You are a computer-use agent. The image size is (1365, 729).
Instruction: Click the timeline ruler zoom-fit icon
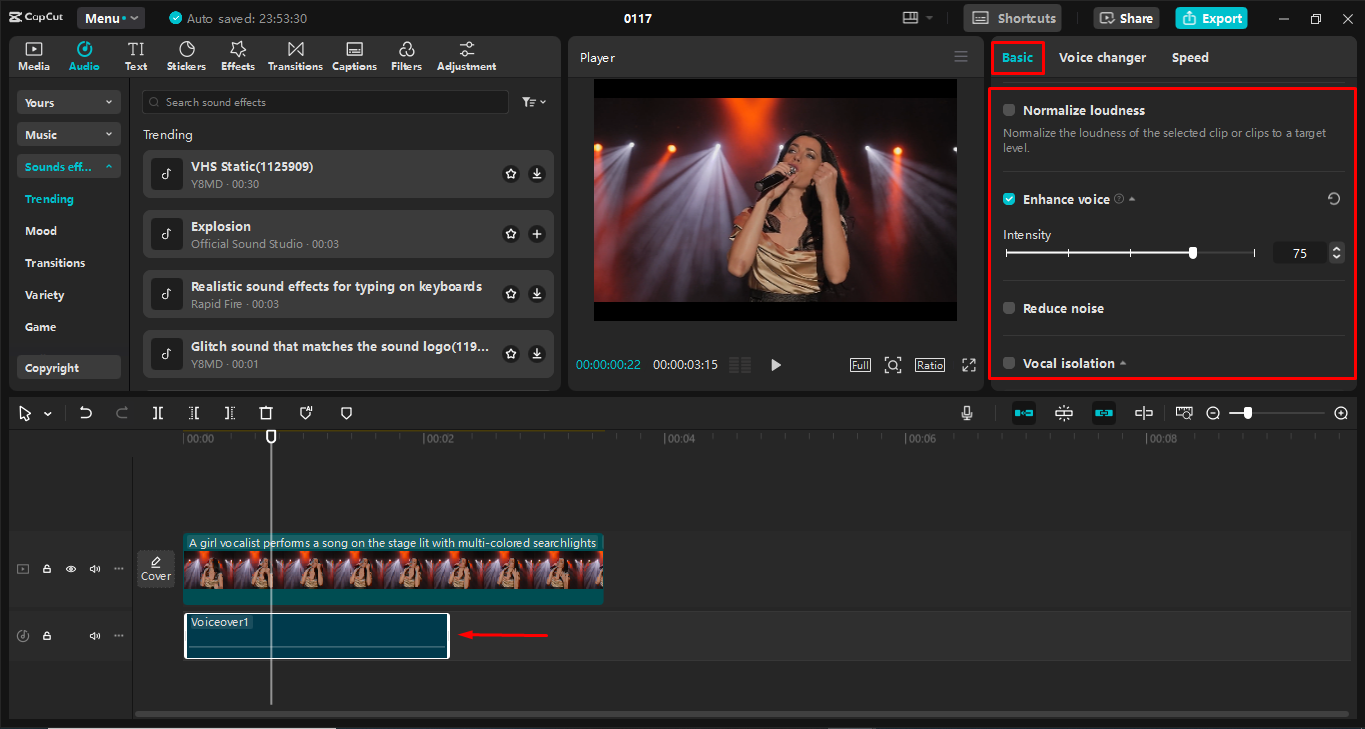(x=1184, y=413)
